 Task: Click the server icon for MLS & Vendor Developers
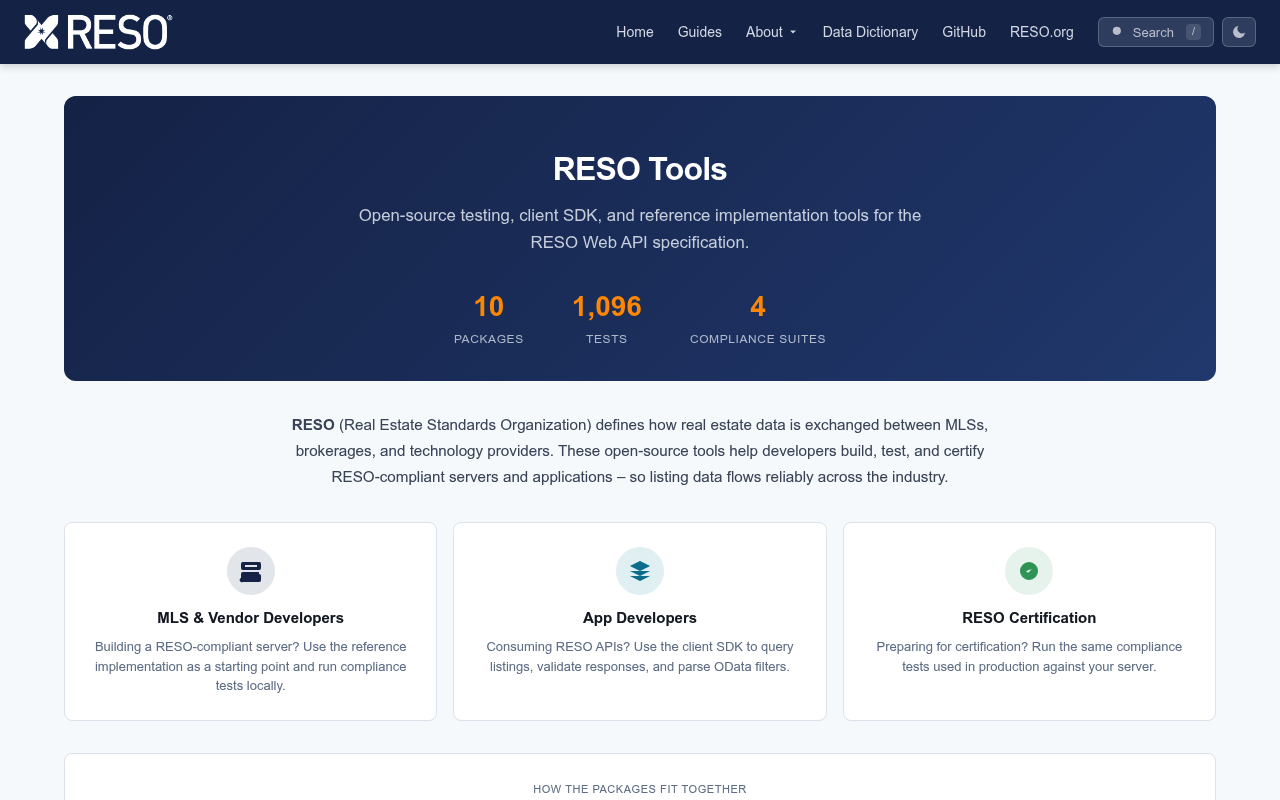(251, 571)
